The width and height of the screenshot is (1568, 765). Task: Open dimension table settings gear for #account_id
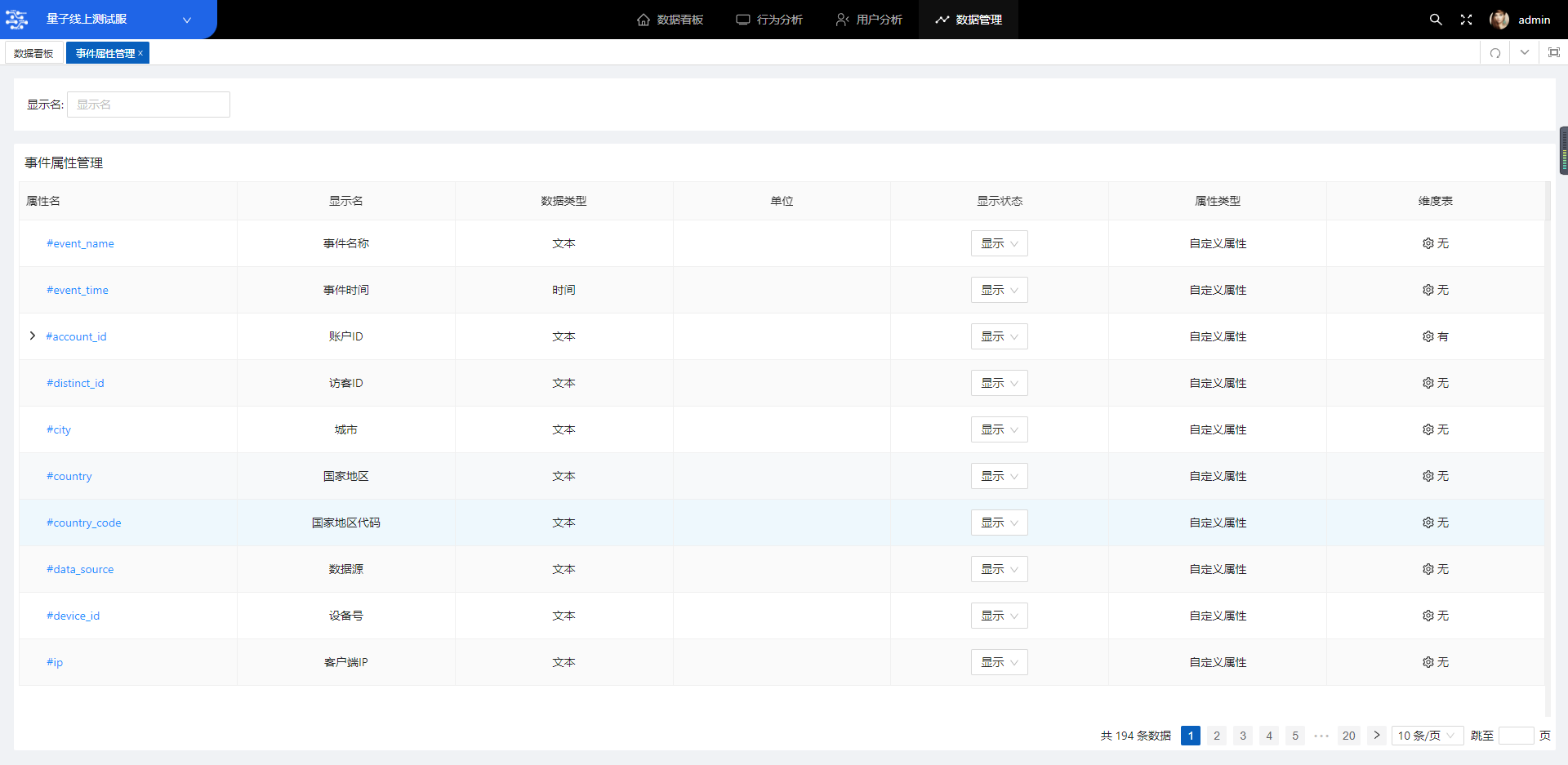point(1428,336)
